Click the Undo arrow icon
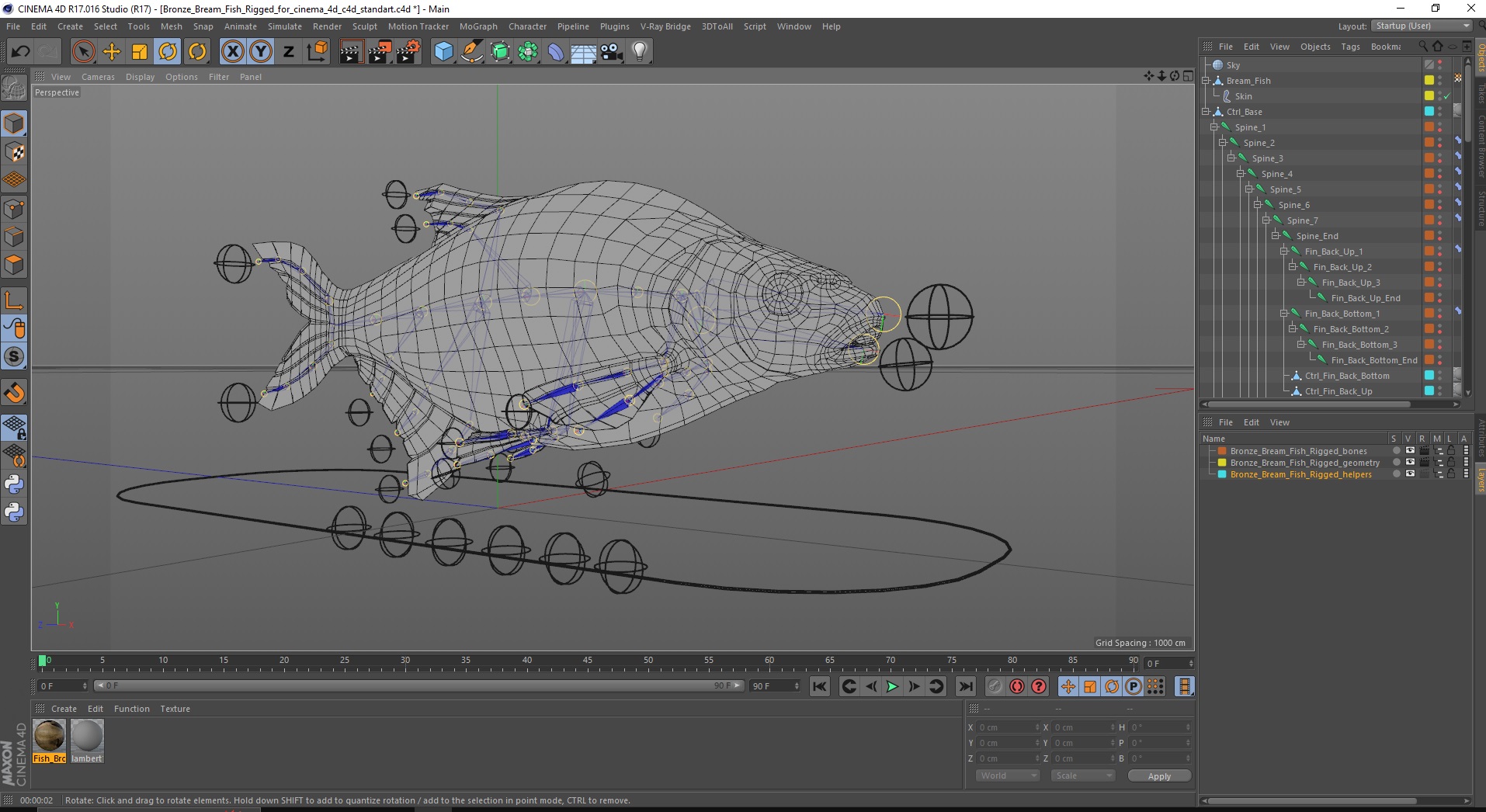1486x812 pixels. pos(21,52)
